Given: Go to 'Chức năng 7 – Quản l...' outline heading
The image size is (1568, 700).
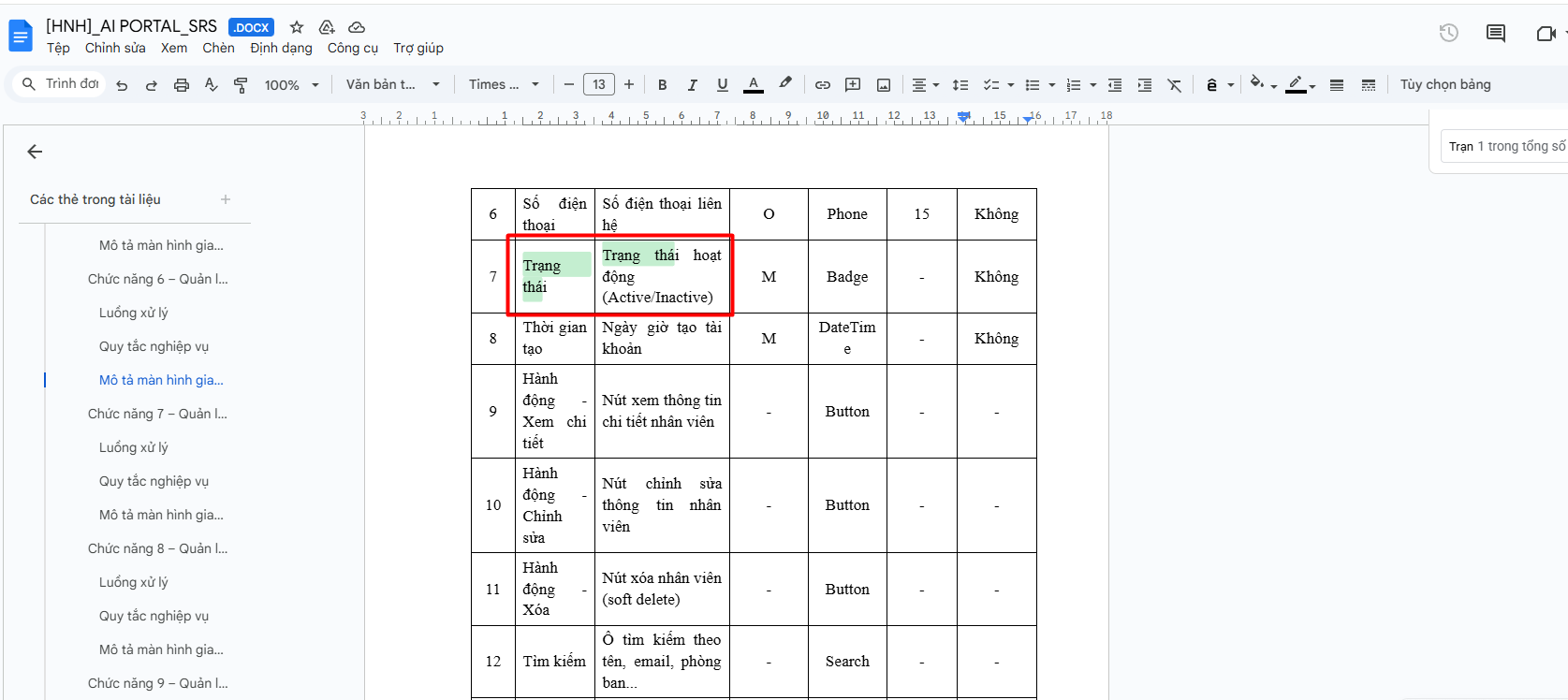Looking at the screenshot, I should click(157, 414).
